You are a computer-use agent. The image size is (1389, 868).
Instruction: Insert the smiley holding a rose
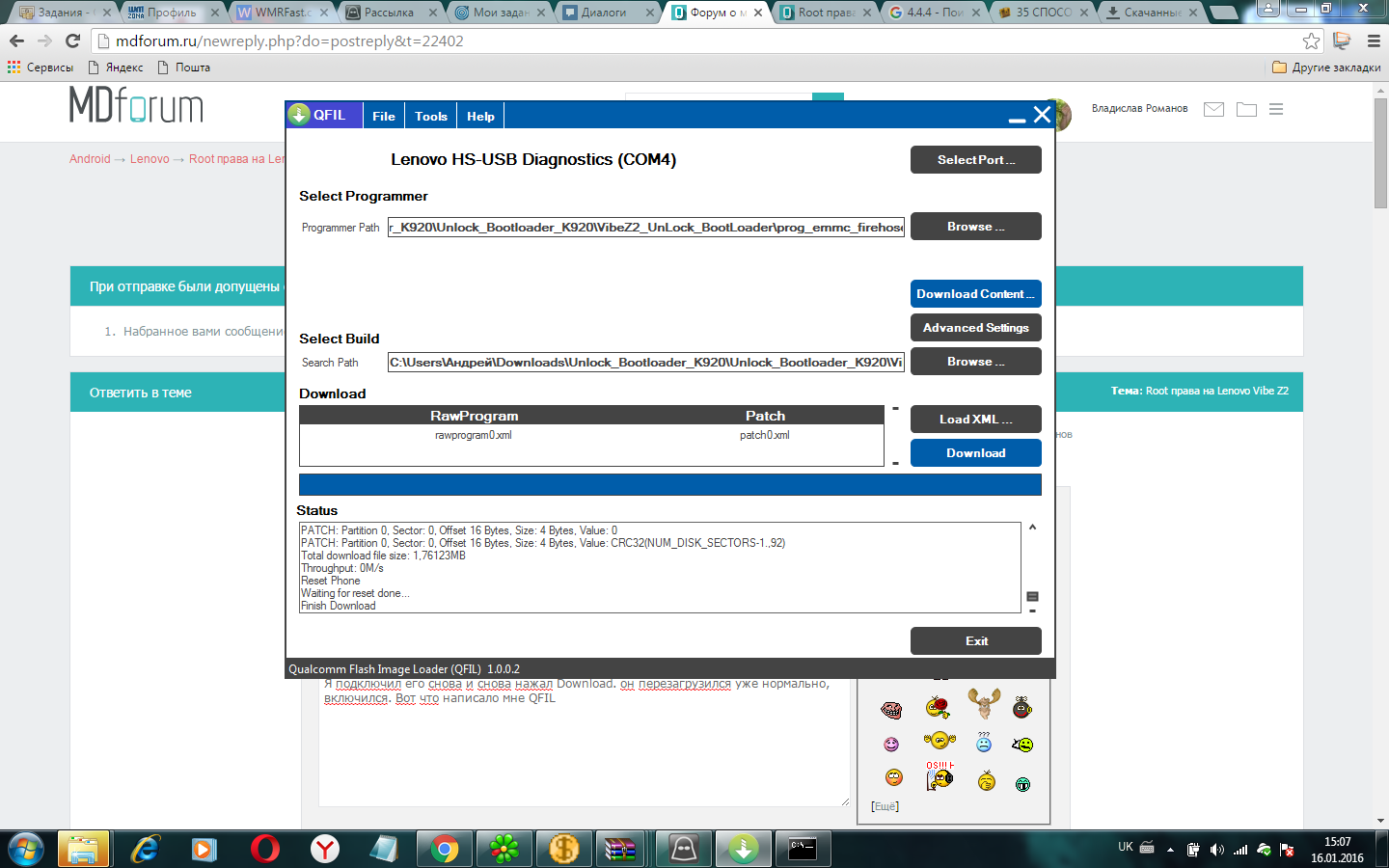938,709
